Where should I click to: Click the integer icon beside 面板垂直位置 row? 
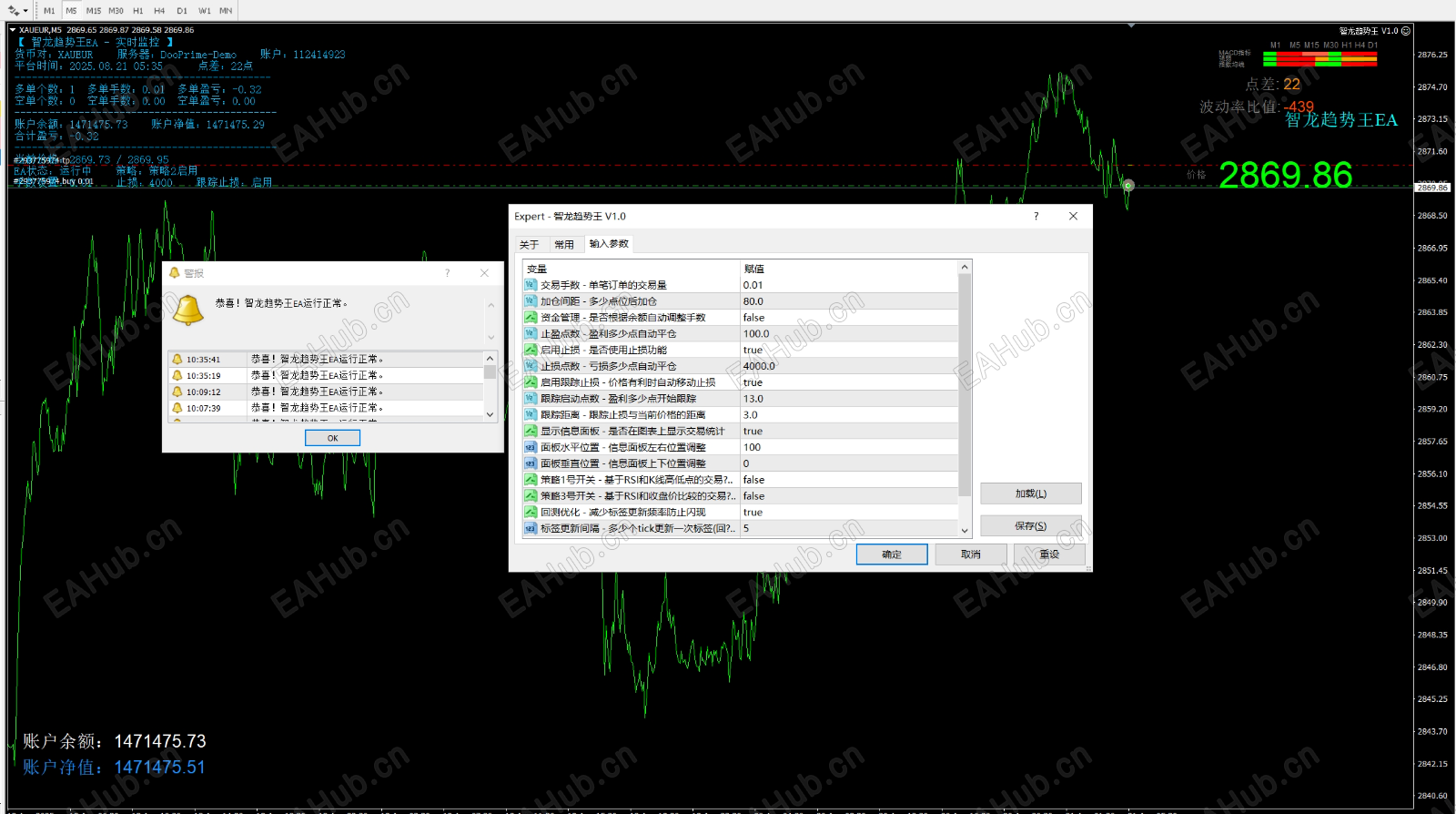pos(531,463)
